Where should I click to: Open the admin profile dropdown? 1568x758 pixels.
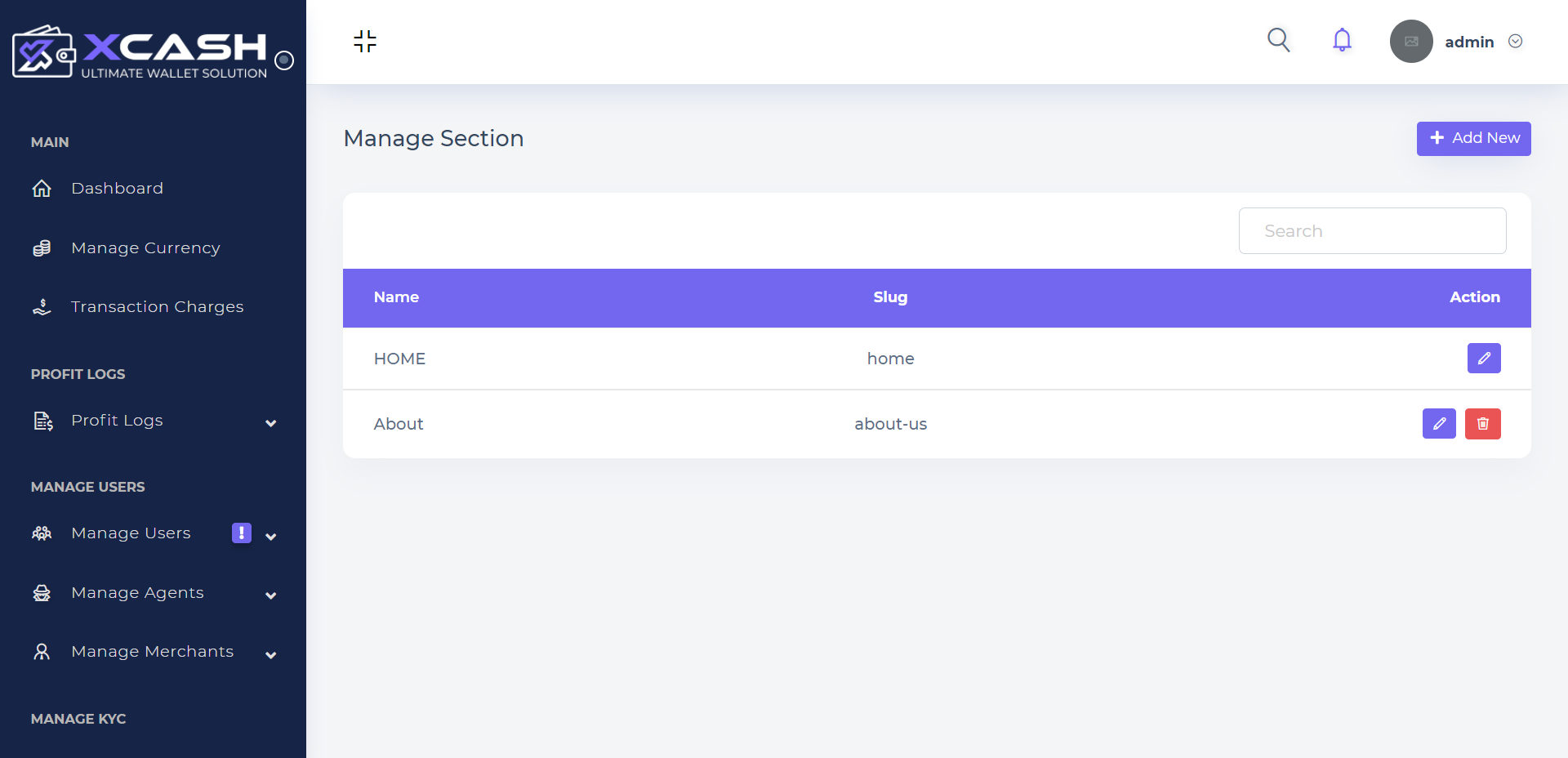1515,42
